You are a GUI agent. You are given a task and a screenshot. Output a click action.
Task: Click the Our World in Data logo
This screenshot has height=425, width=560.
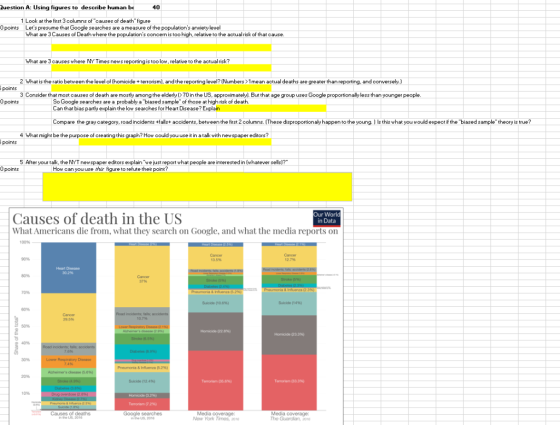click(327, 218)
